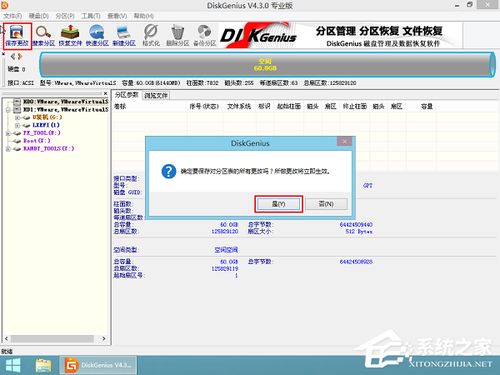Switch to the 浏览文件 tab
The image size is (500, 375).
156,96
